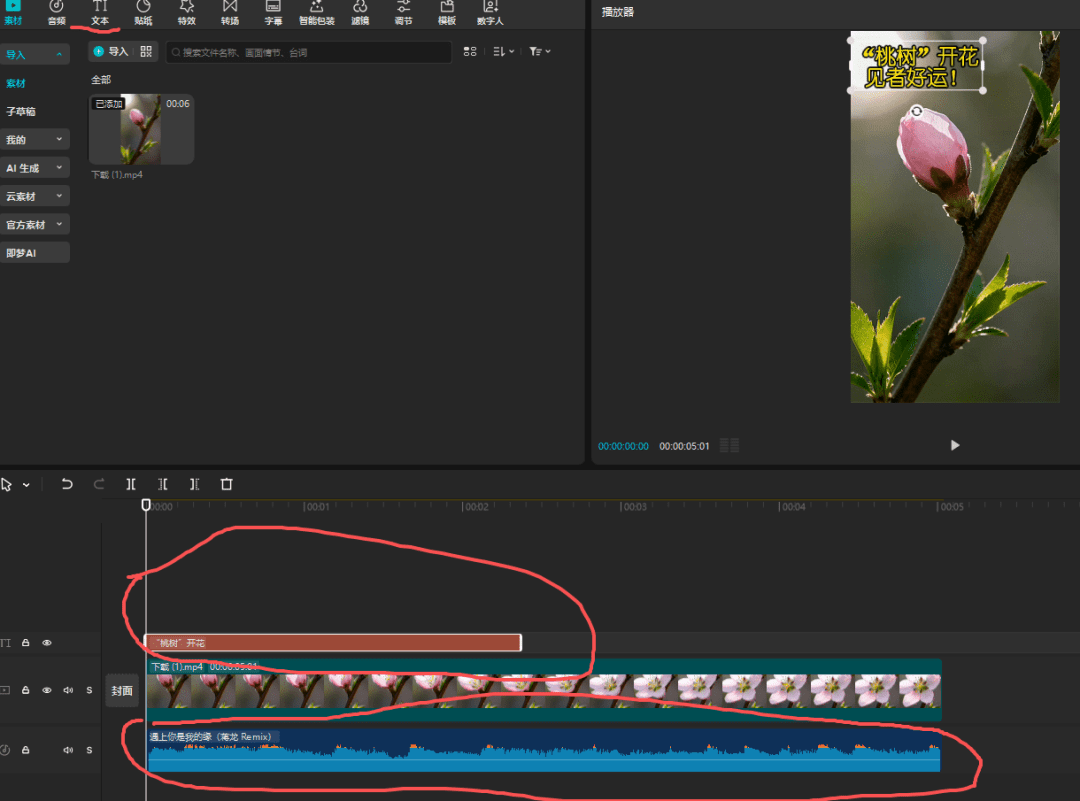The height and width of the screenshot is (801, 1080).
Task: Click the 封面 cover button
Action: (122, 690)
